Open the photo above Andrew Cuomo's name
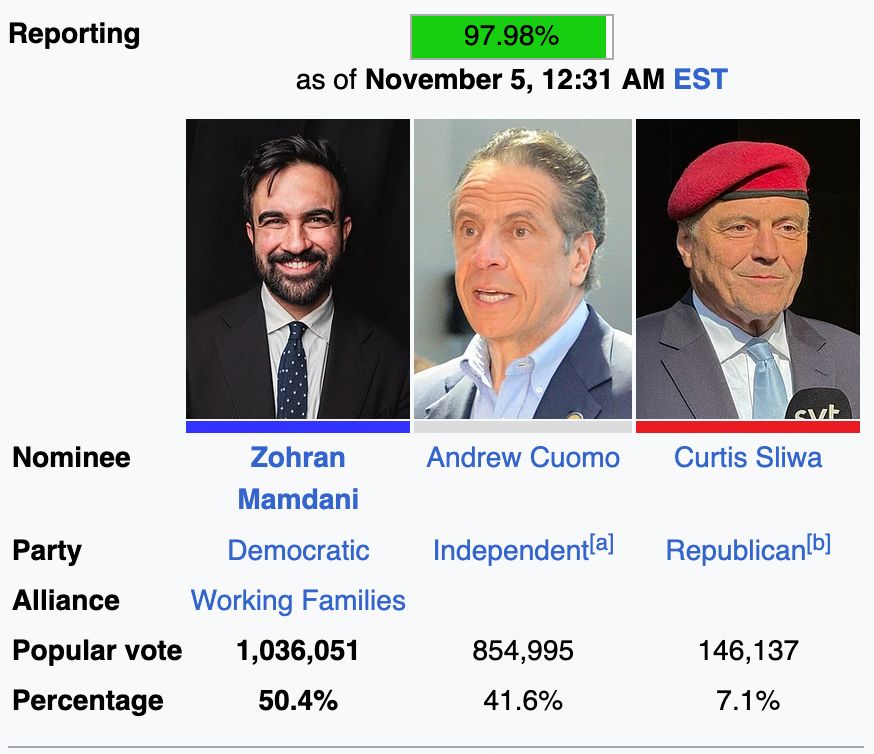Screen dimensions: 874x754 click(523, 269)
